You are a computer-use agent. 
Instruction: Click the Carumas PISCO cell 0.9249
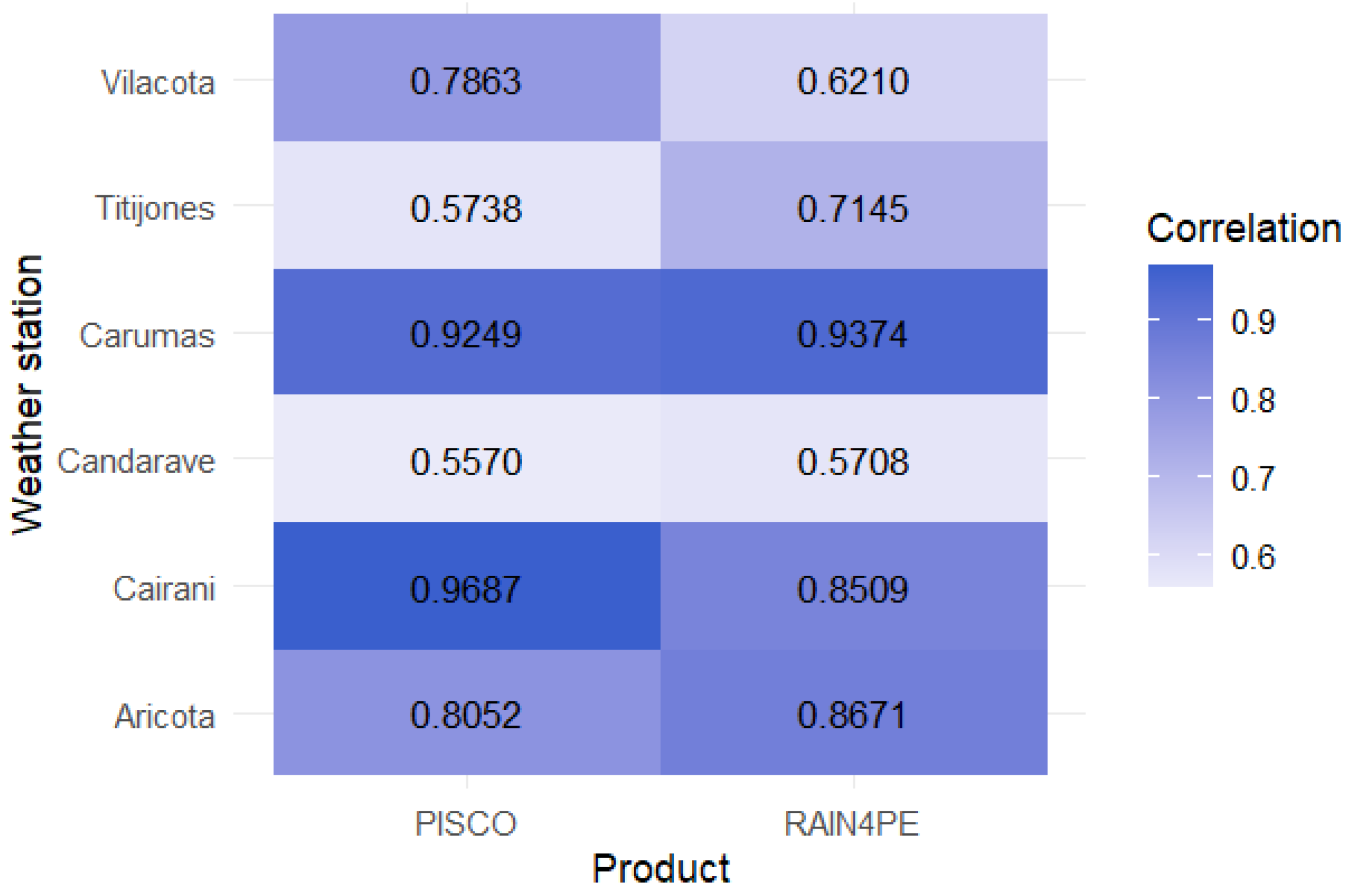tap(466, 333)
